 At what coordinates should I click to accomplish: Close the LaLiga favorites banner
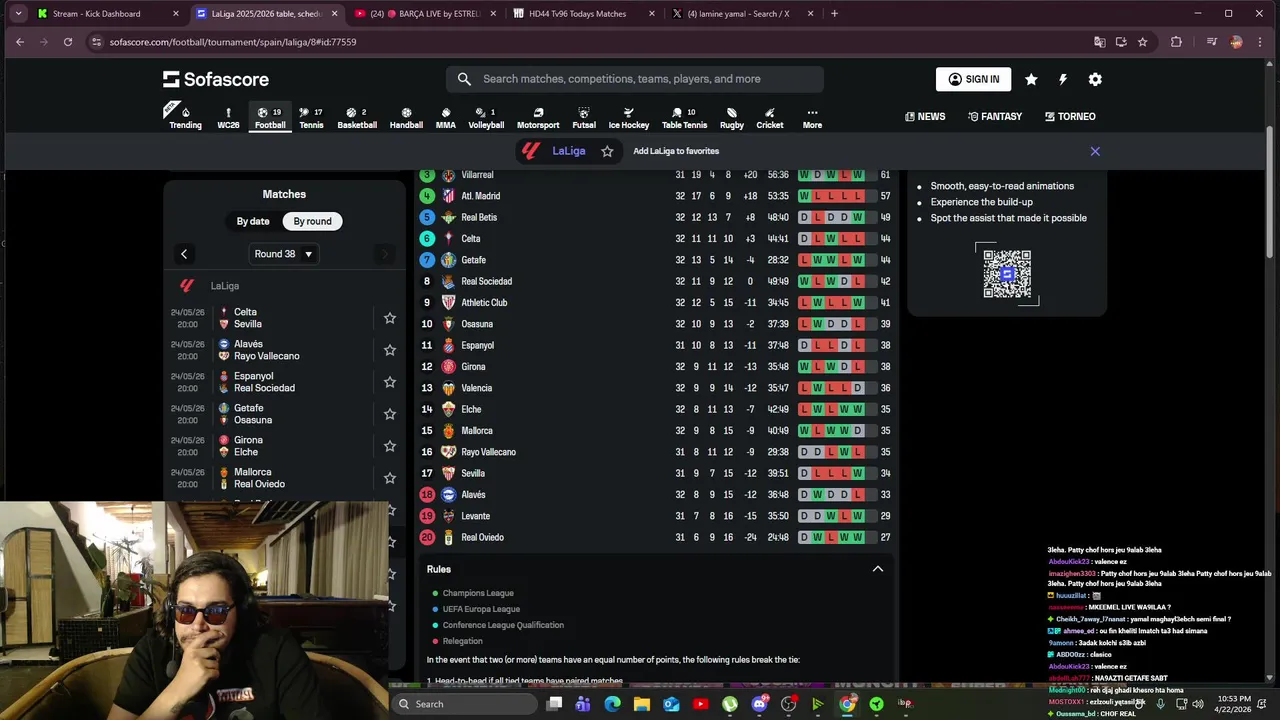pos(1095,151)
